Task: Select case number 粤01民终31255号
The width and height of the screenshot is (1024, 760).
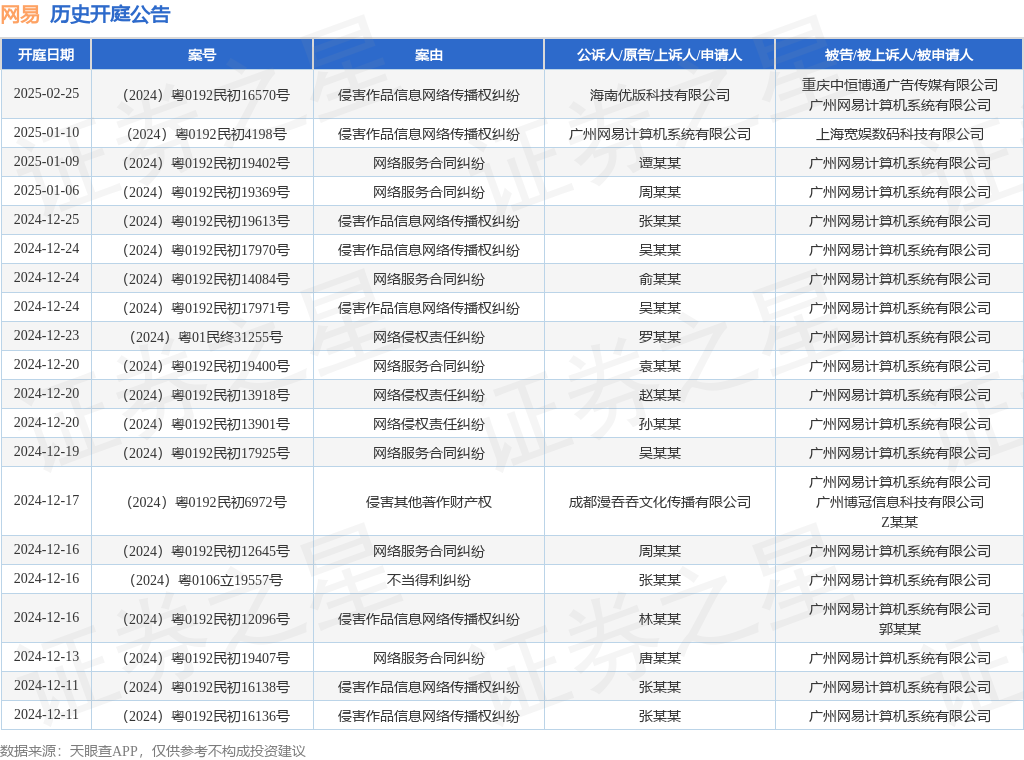Action: tap(206, 338)
